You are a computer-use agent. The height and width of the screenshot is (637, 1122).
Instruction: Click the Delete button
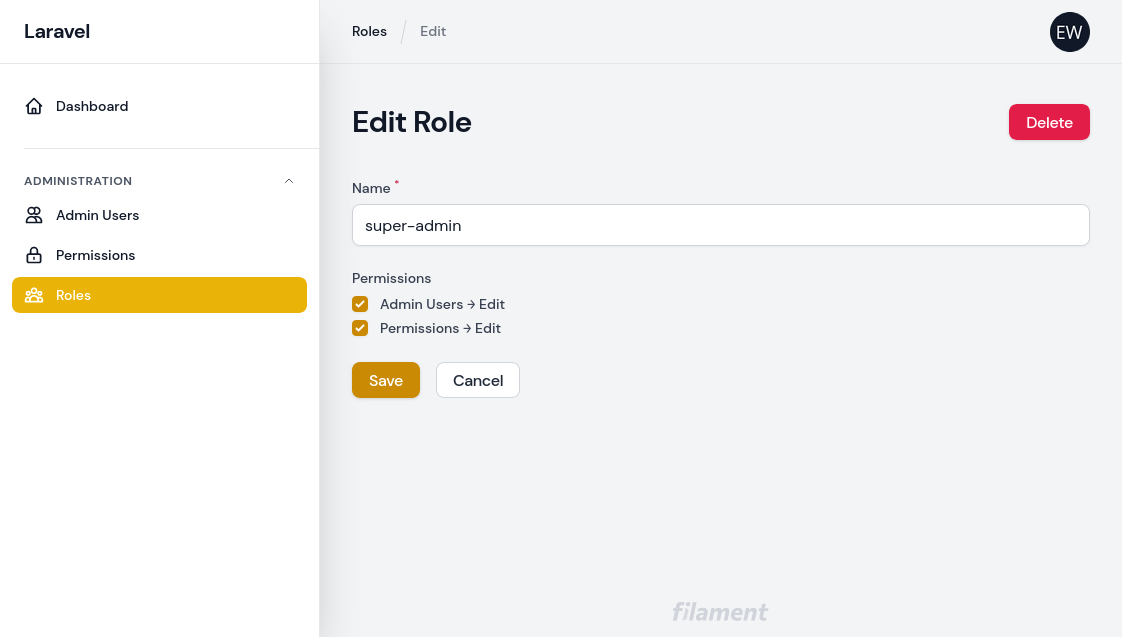[x=1049, y=122]
